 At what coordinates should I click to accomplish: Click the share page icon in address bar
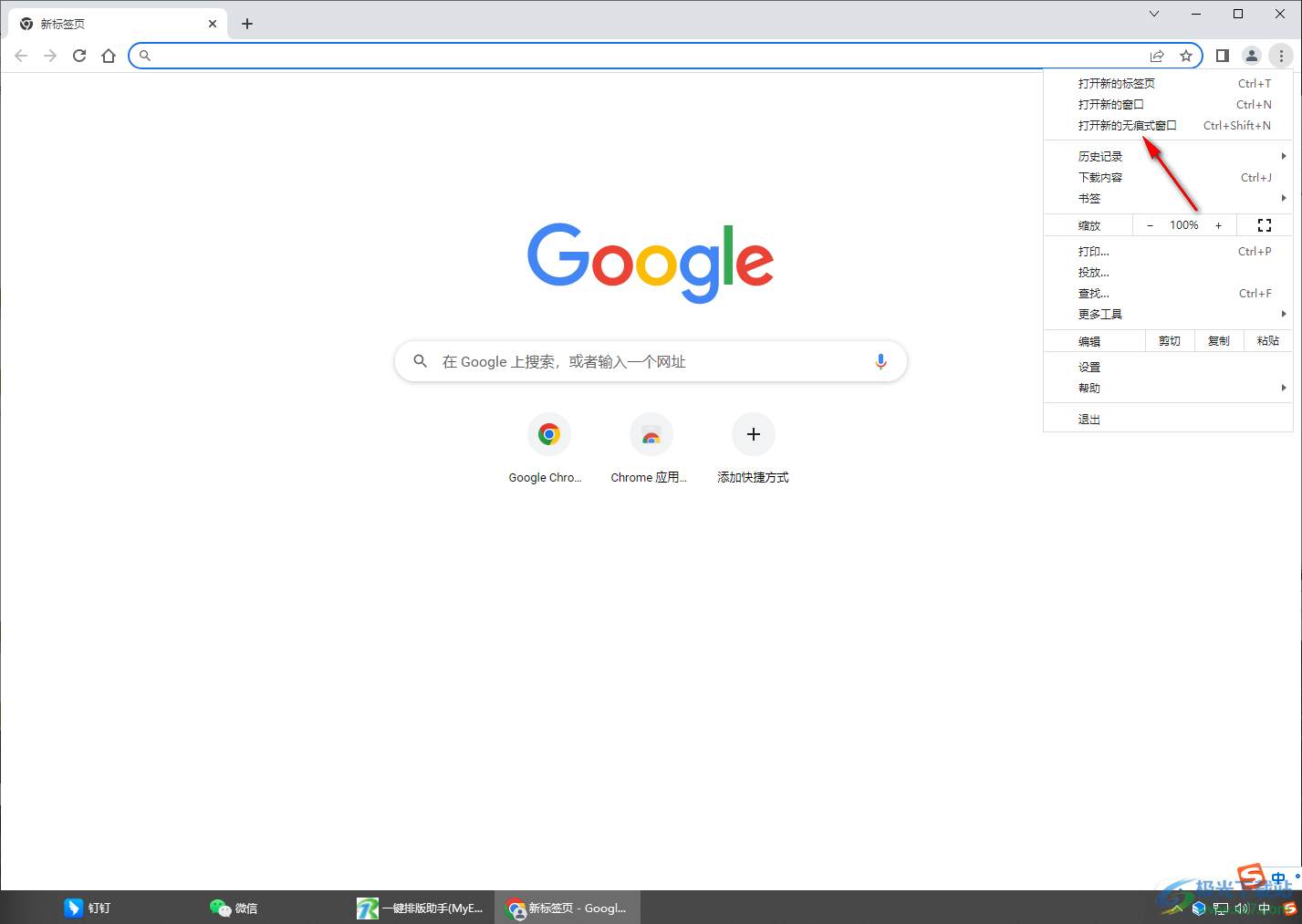pyautogui.click(x=1157, y=56)
